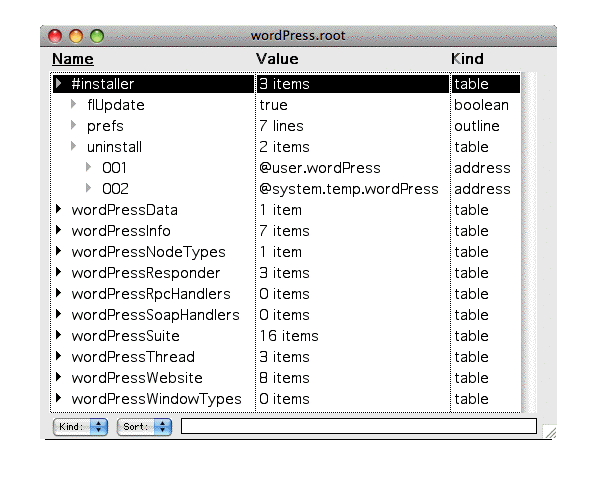Expand the wordPressWindowTypes triangle
597x494 pixels.
tap(59, 398)
